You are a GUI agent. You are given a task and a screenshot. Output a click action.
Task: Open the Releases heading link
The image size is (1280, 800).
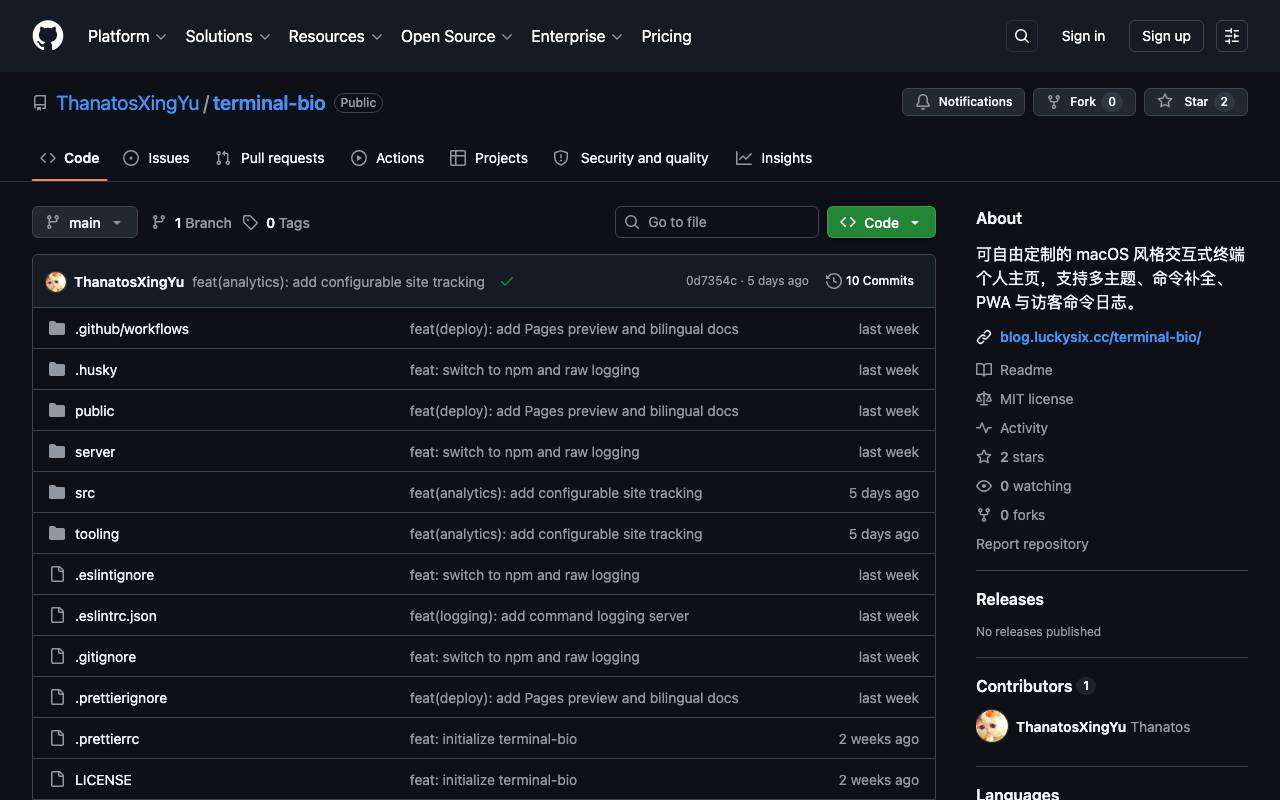click(1010, 599)
